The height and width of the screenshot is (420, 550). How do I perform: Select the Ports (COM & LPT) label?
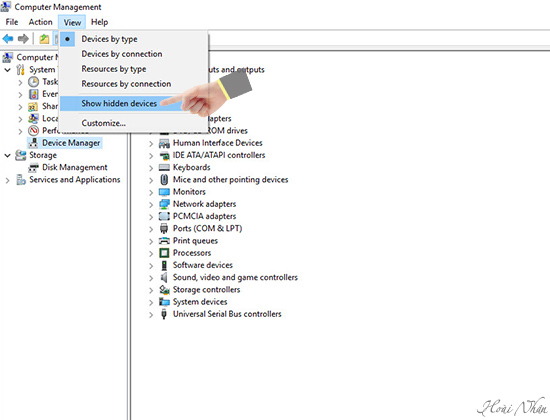click(207, 228)
